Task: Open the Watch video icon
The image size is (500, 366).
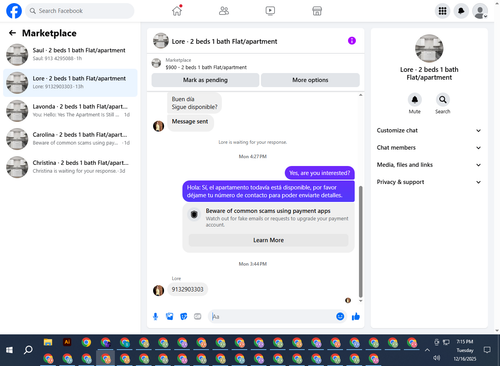Action: (270, 11)
